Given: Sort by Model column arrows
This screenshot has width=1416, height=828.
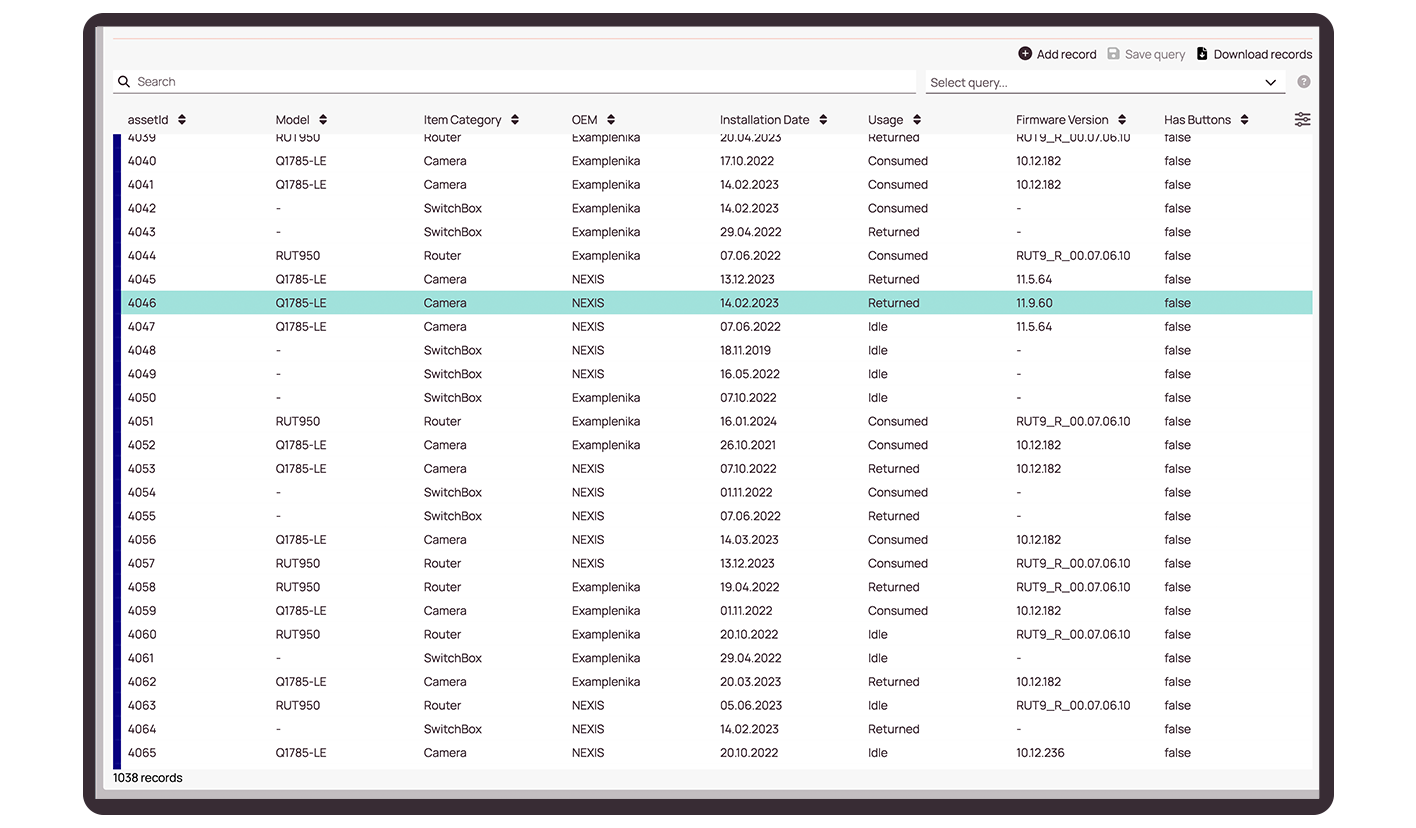Looking at the screenshot, I should pyautogui.click(x=323, y=120).
